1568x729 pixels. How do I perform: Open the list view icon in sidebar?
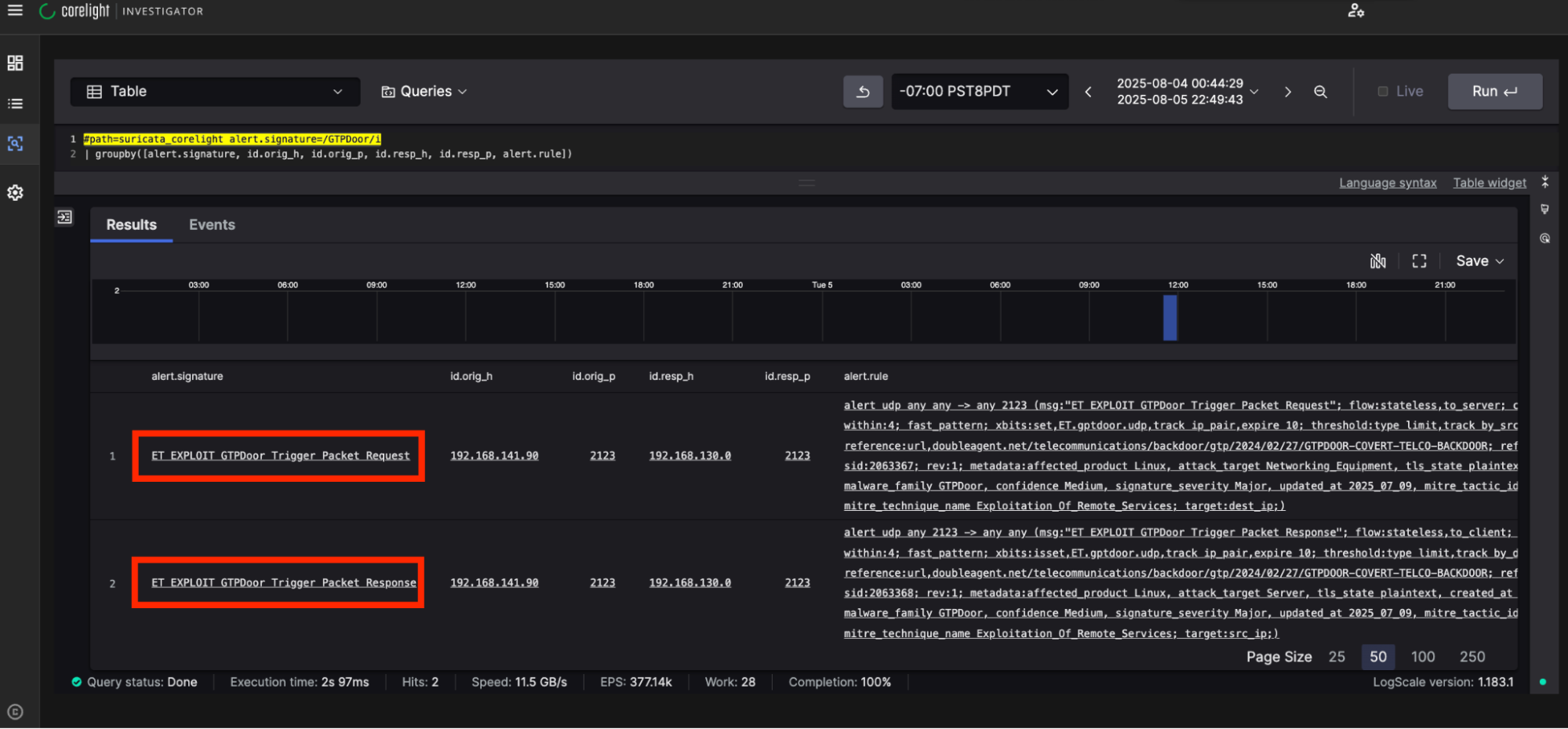15,104
